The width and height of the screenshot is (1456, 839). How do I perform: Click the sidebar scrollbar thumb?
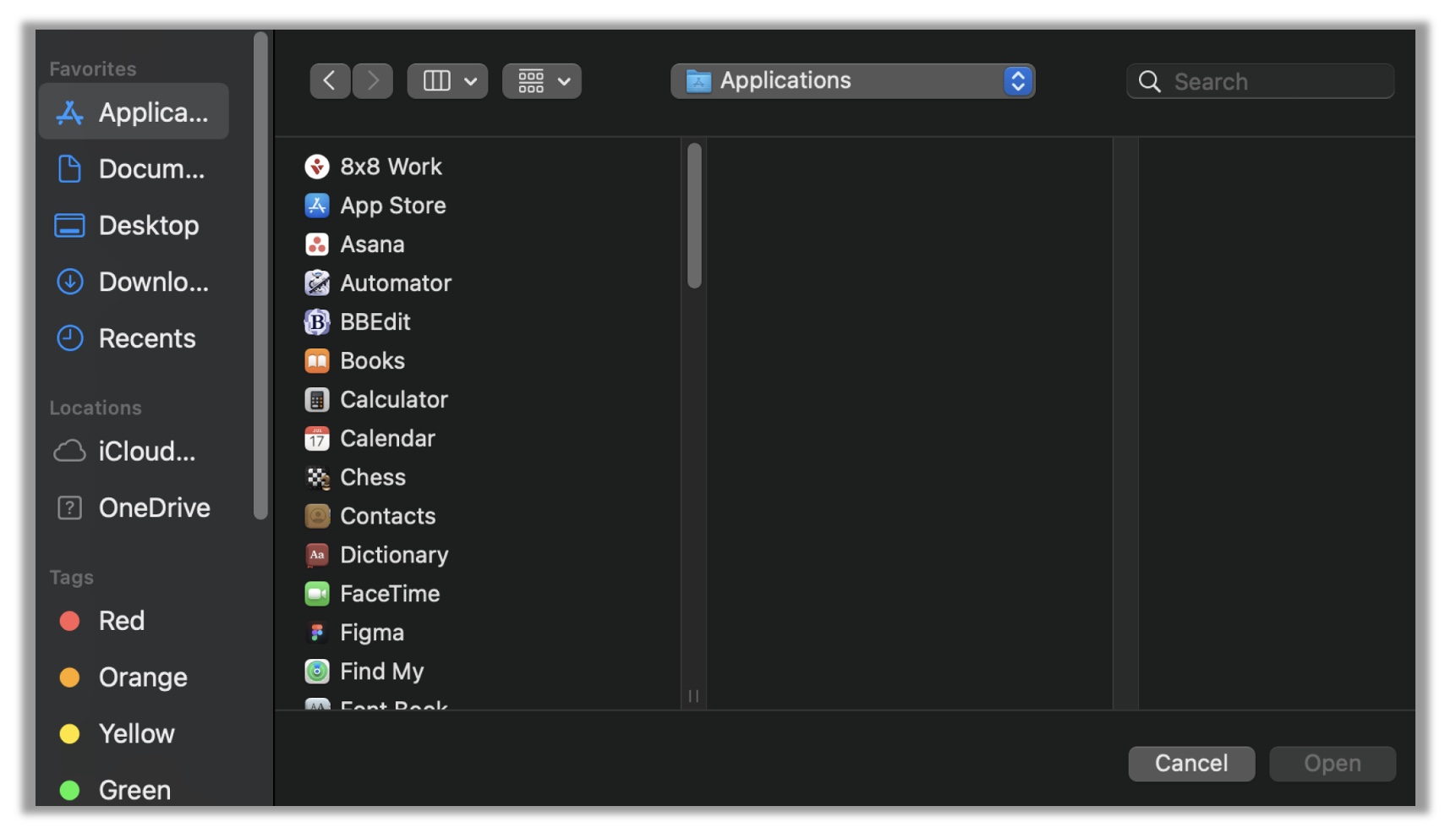tap(260, 276)
